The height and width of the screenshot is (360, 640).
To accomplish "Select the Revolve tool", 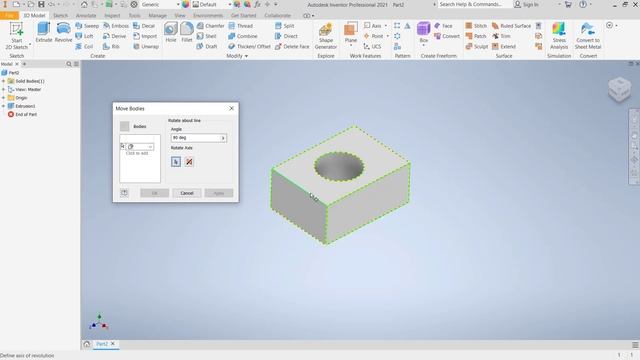I will point(63,33).
